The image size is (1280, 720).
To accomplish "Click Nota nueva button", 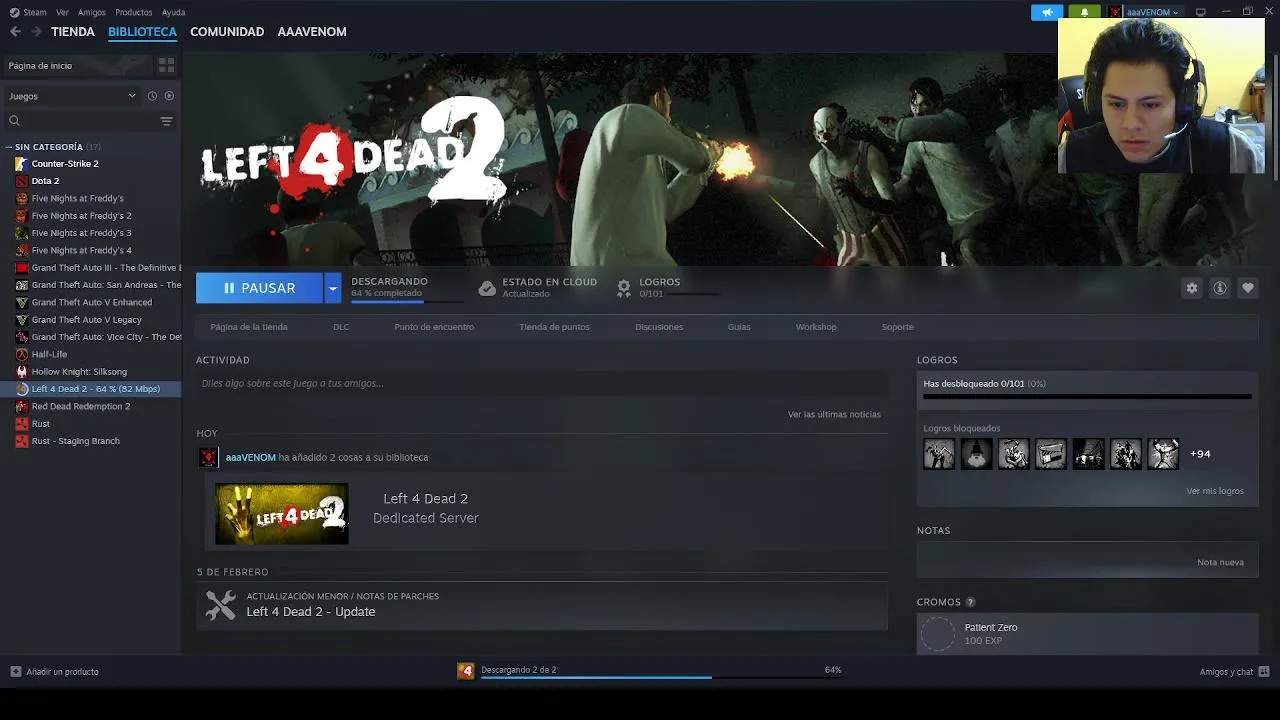I will [1220, 562].
